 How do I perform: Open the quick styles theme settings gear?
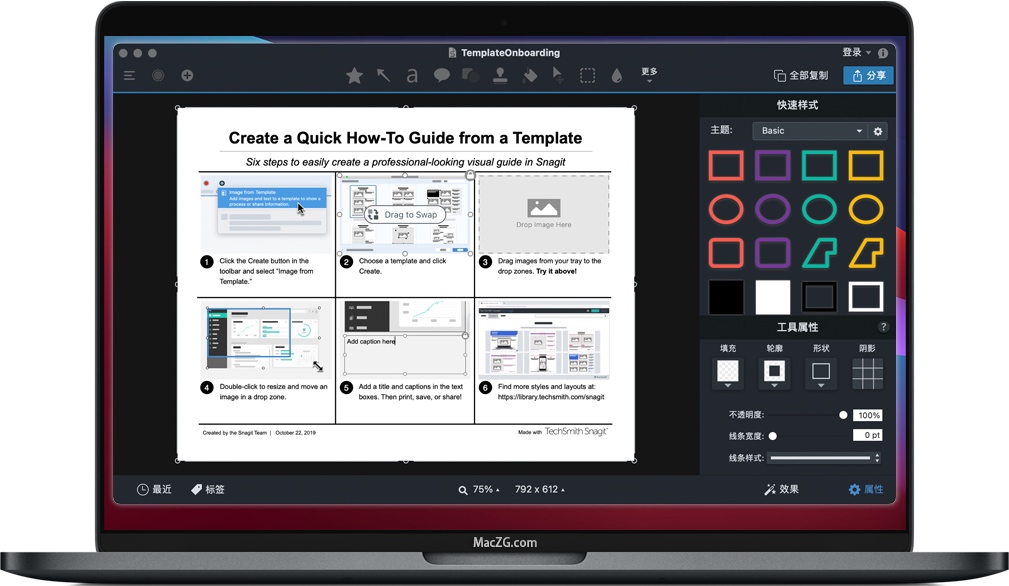[877, 130]
